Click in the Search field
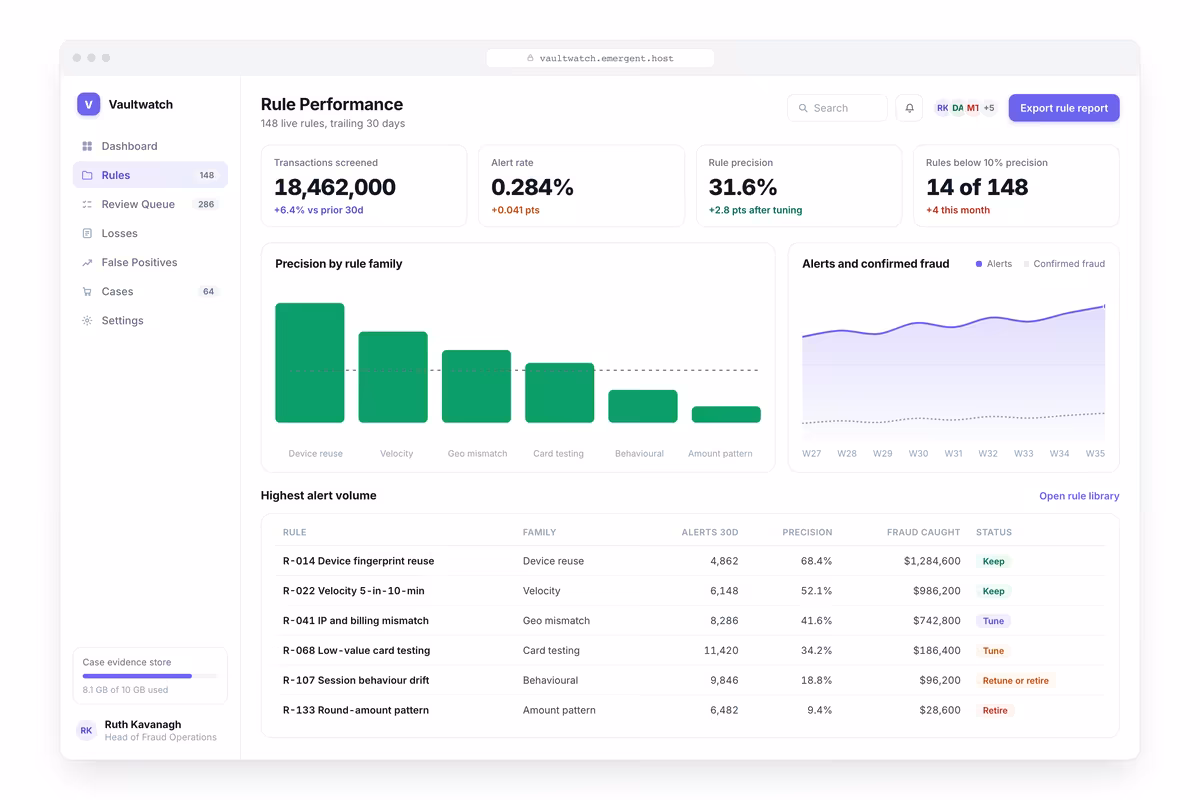The image size is (1200, 800). point(837,108)
